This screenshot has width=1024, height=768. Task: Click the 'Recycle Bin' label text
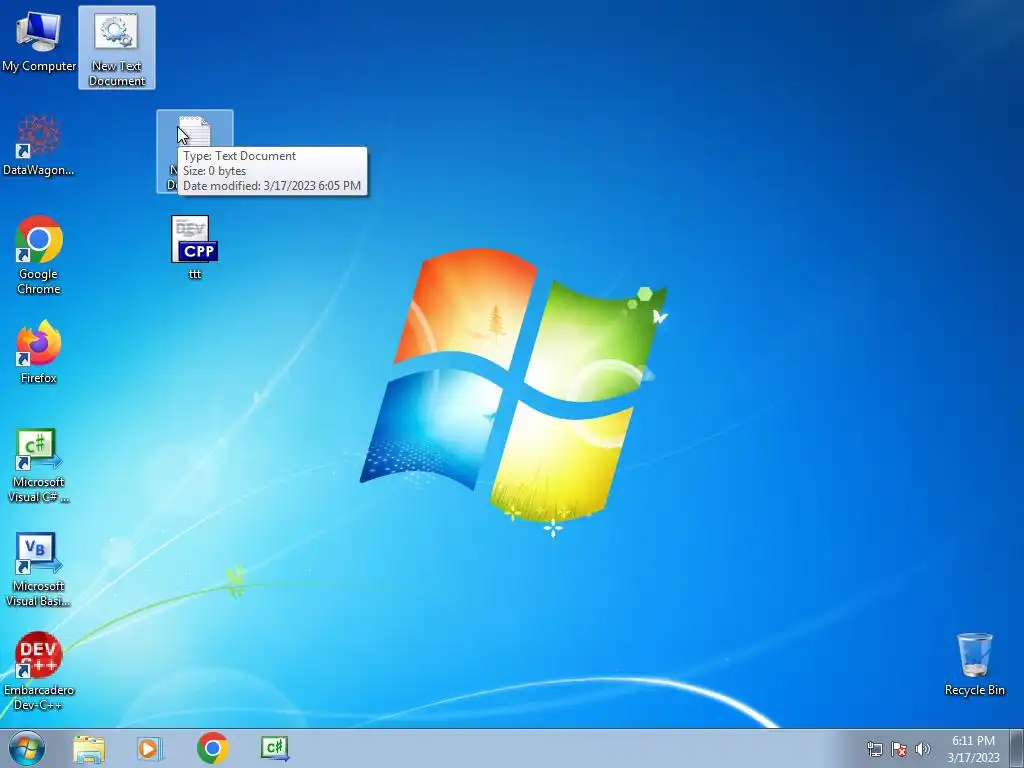point(974,690)
